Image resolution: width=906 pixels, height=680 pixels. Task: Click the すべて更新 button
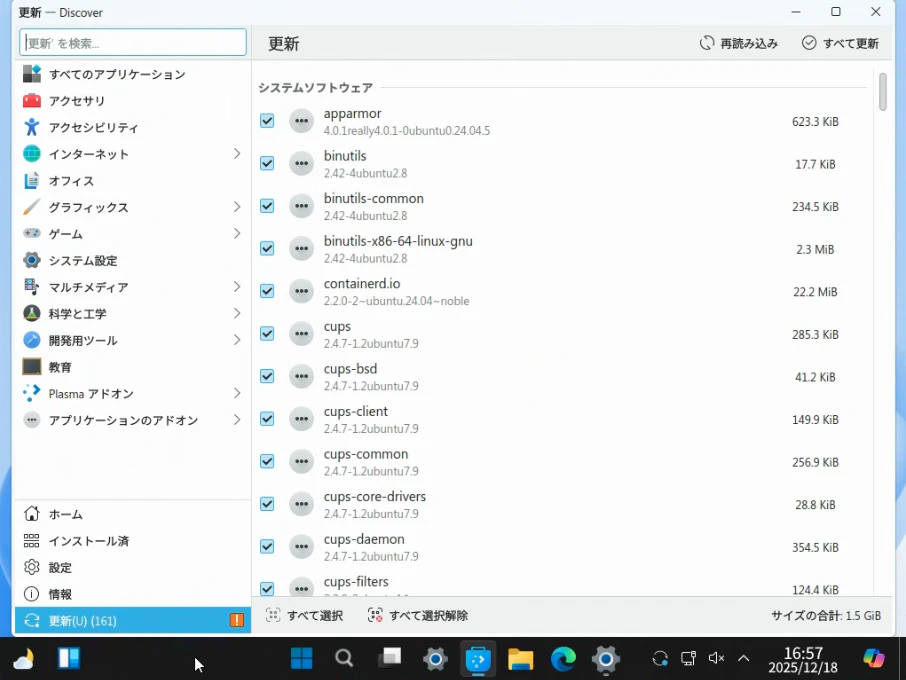click(x=840, y=43)
